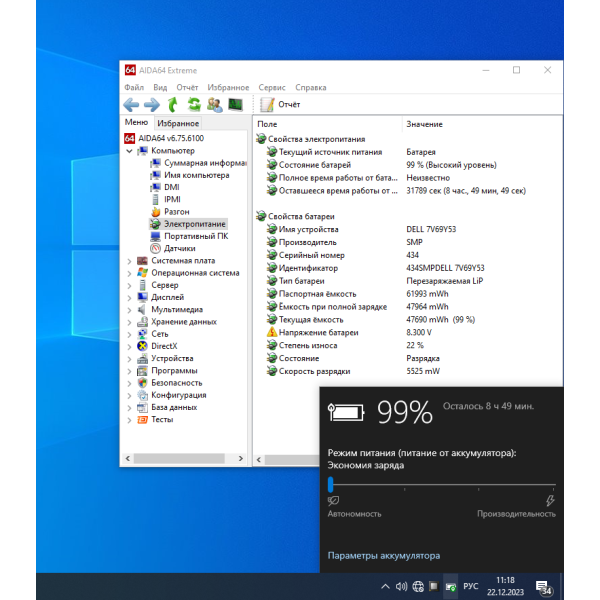Open the Вид menu

click(x=160, y=87)
